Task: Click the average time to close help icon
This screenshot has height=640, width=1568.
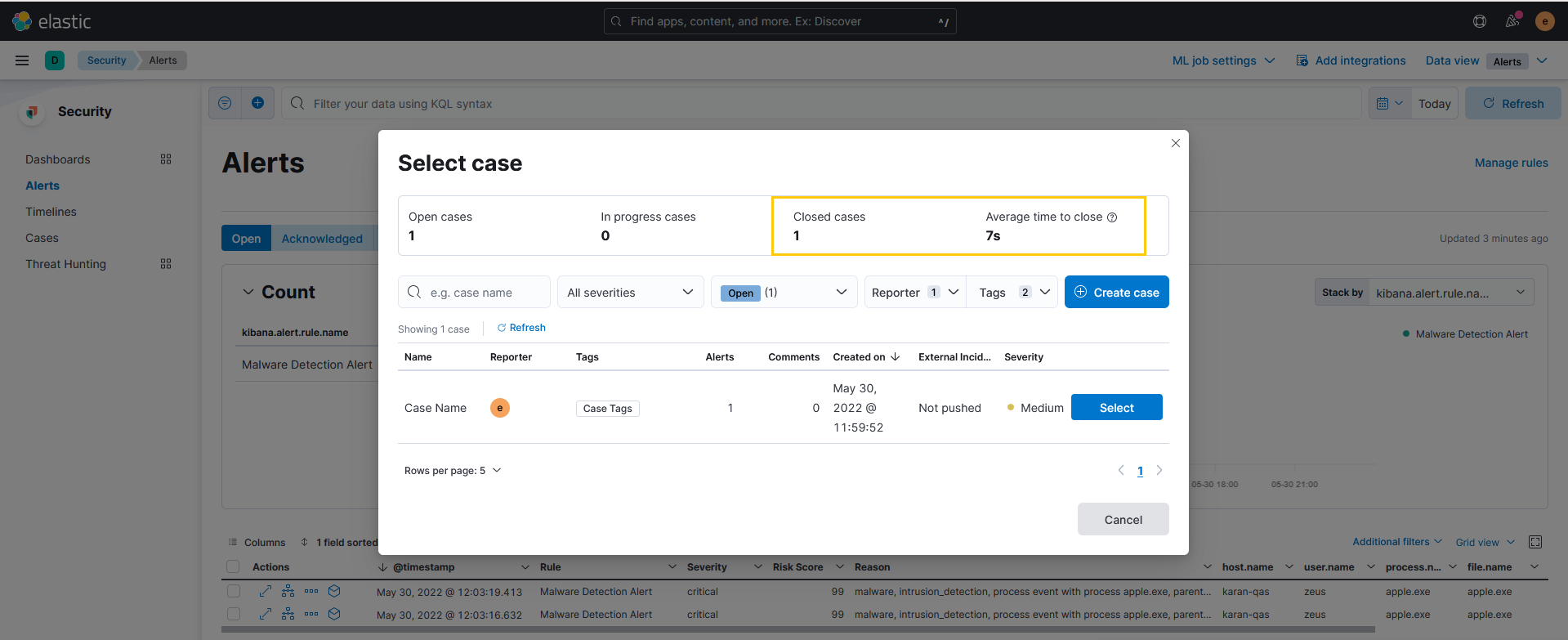Action: (x=1112, y=217)
